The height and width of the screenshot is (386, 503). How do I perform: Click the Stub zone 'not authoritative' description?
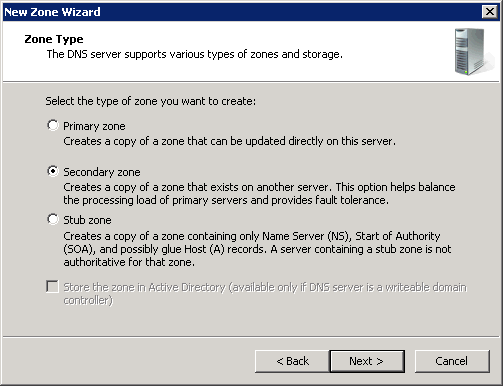point(257,249)
